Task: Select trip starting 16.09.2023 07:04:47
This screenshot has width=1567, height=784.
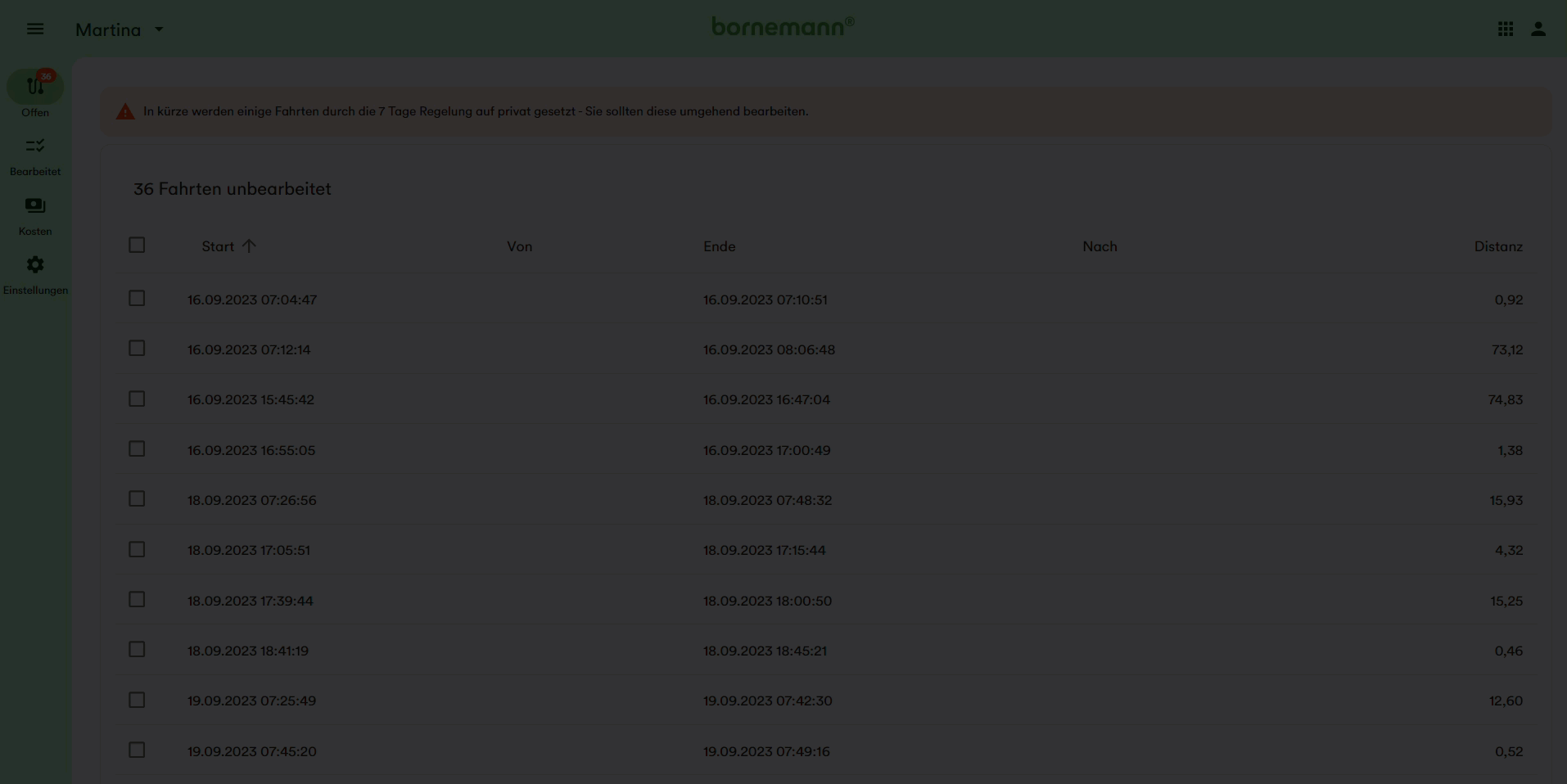Action: click(137, 299)
